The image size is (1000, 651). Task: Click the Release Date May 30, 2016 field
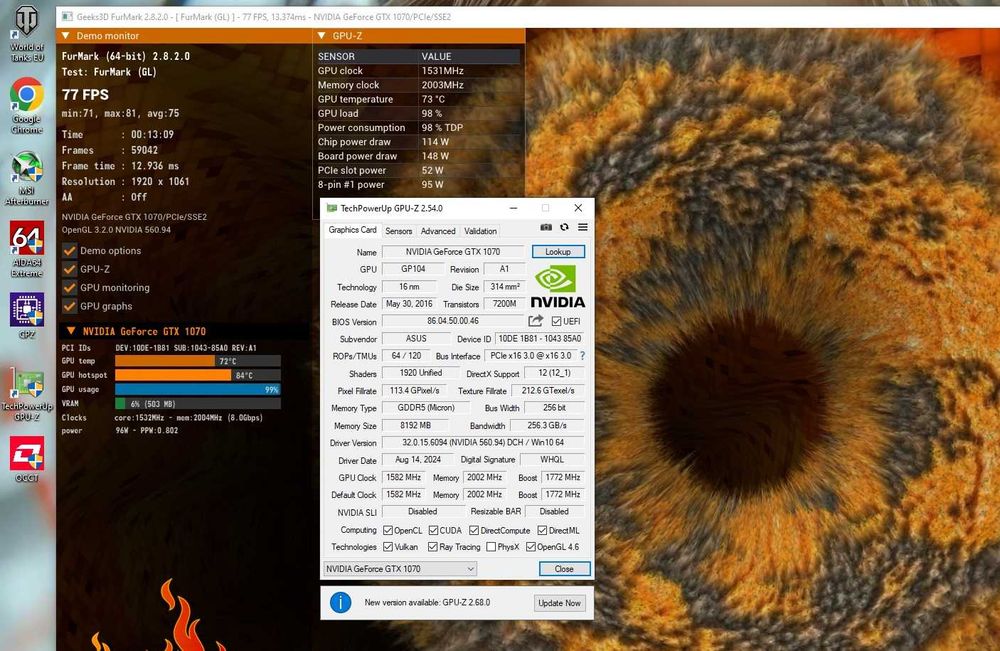point(409,304)
